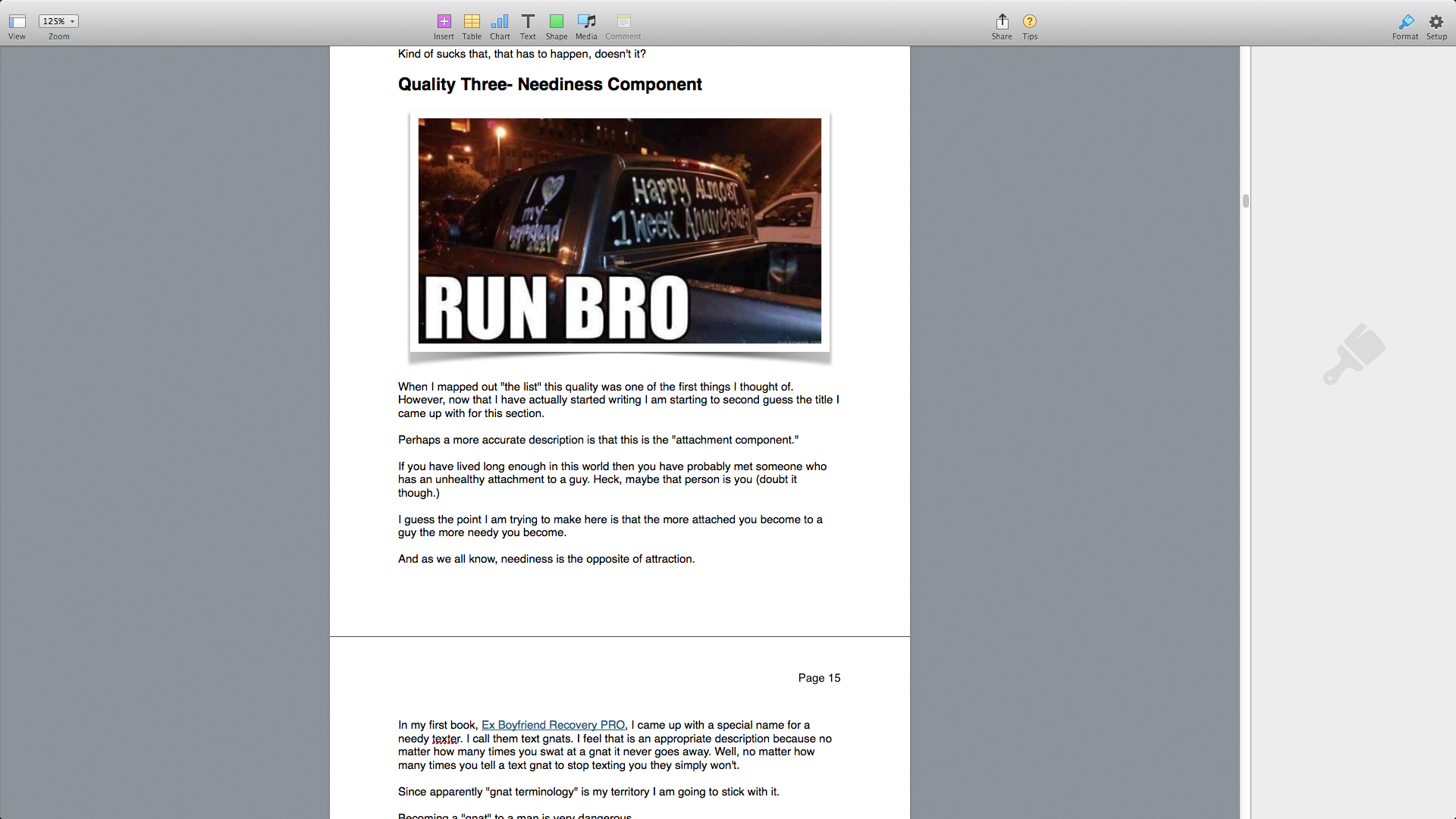Click the Comment toolbar icon
The height and width of the screenshot is (819, 1456).
(x=623, y=21)
